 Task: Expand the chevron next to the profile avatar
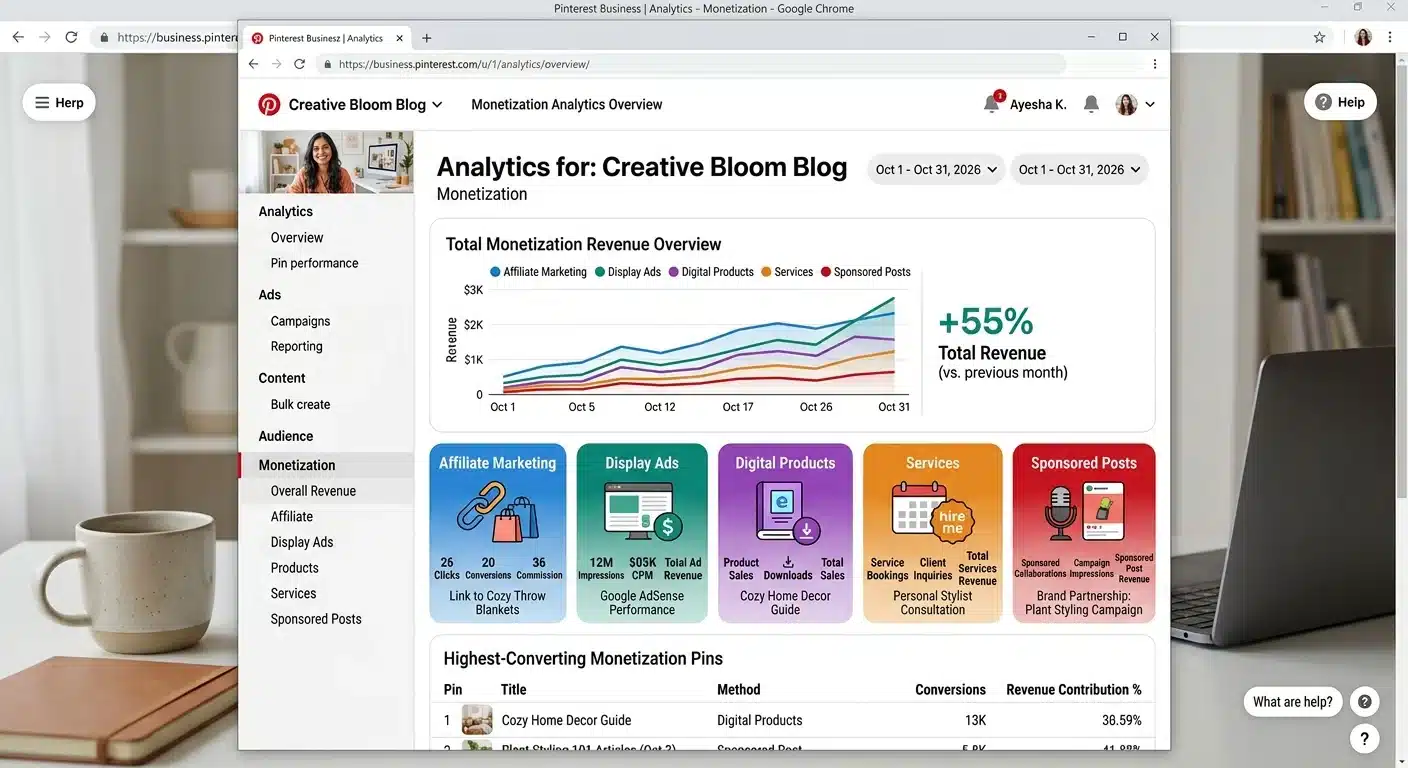click(x=1150, y=104)
